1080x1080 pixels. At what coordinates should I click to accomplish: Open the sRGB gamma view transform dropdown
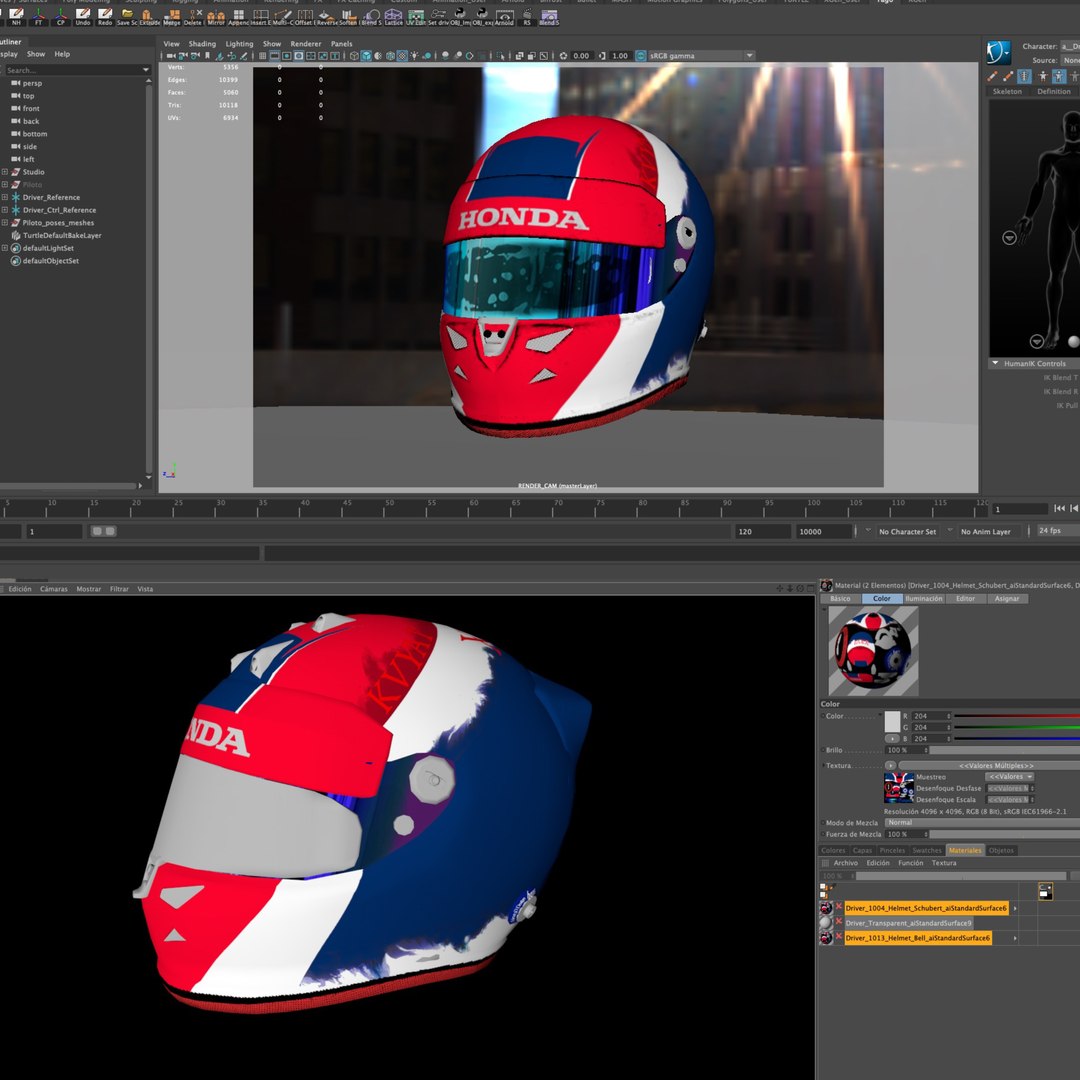pos(701,56)
